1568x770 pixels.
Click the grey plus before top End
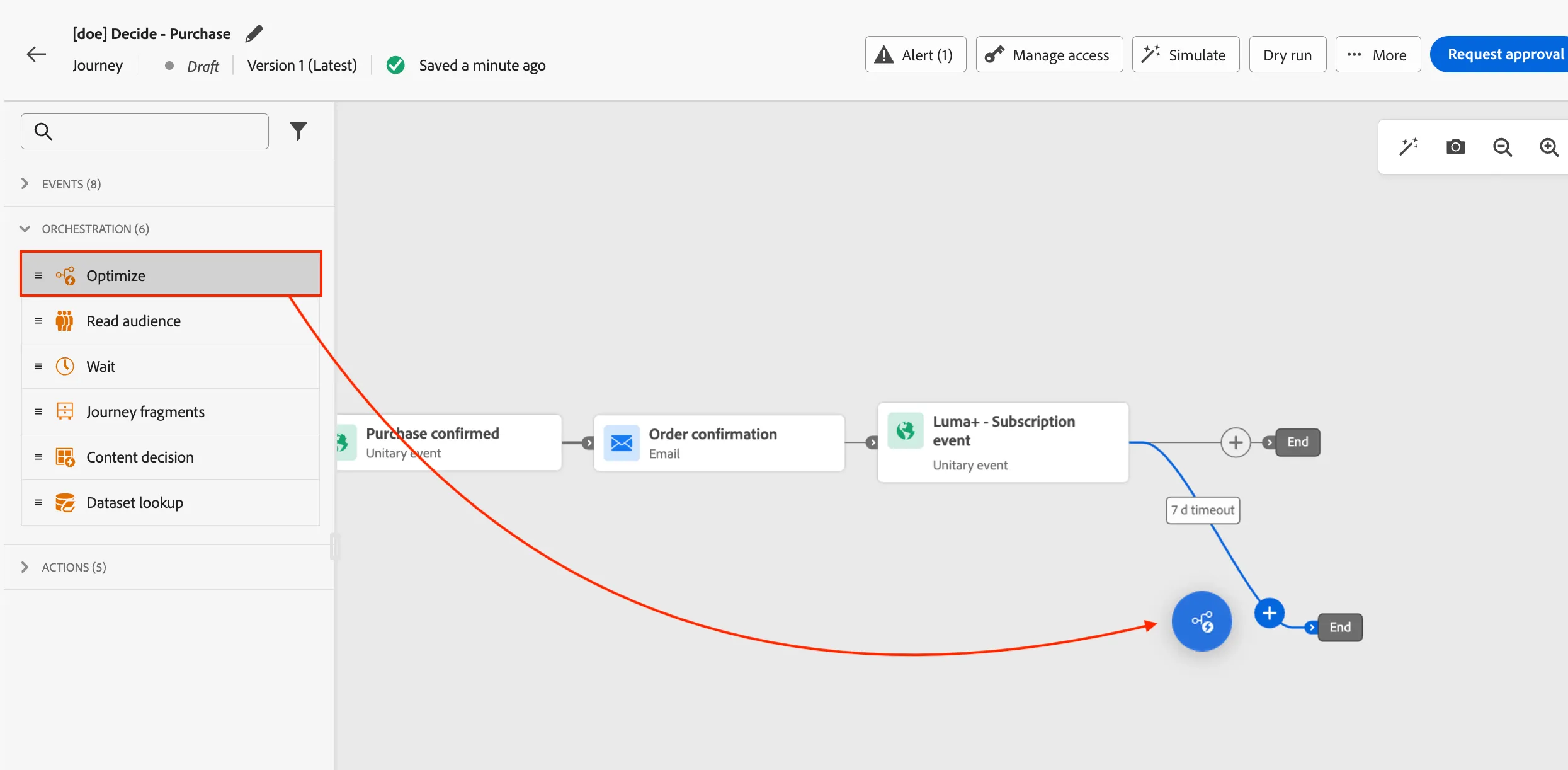point(1236,442)
